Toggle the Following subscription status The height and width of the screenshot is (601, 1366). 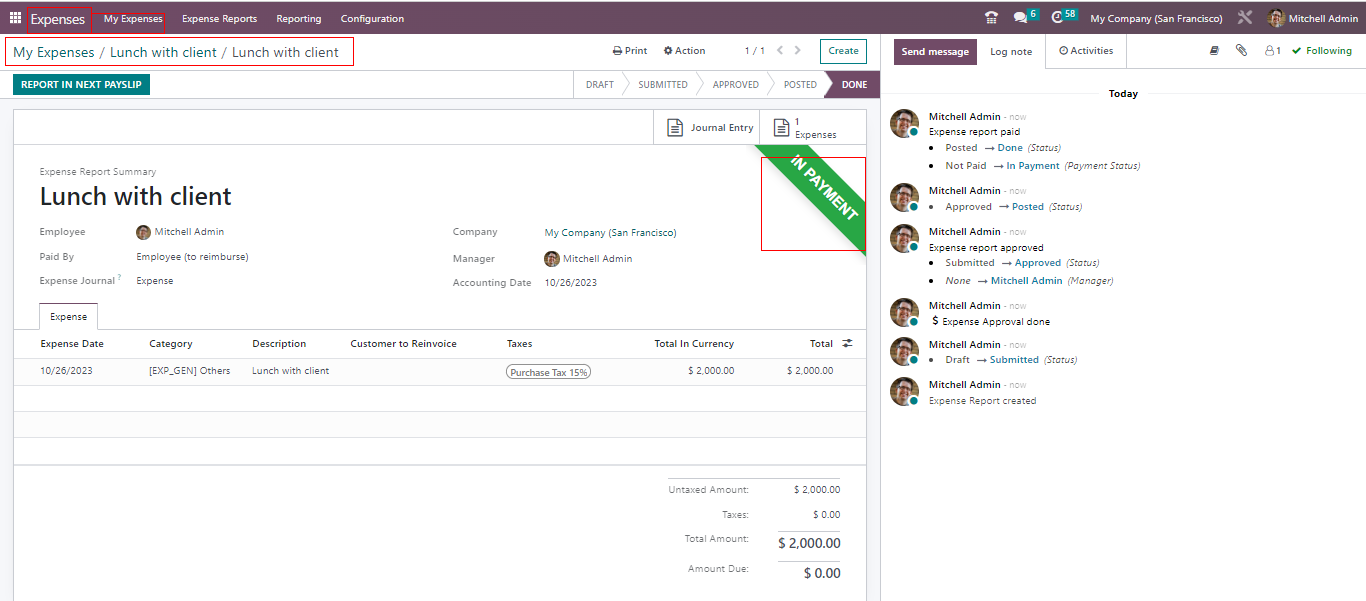(1322, 50)
